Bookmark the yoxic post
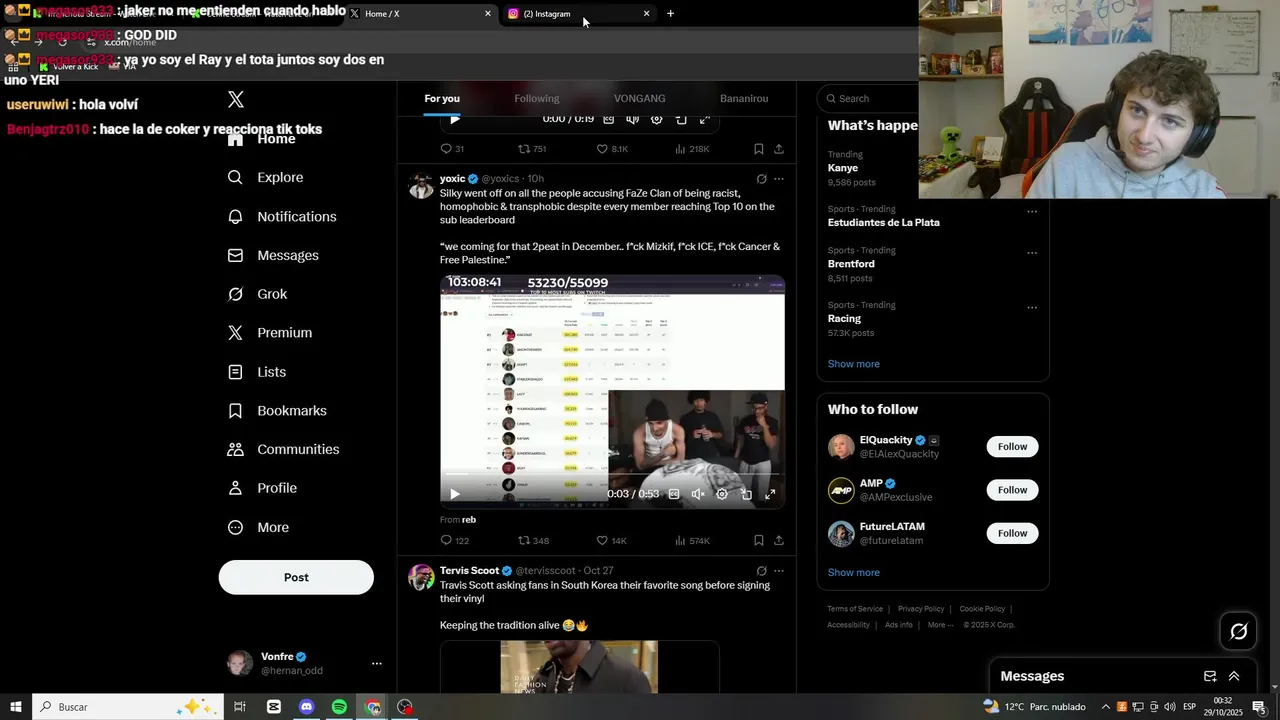The height and width of the screenshot is (720, 1280). [x=759, y=541]
